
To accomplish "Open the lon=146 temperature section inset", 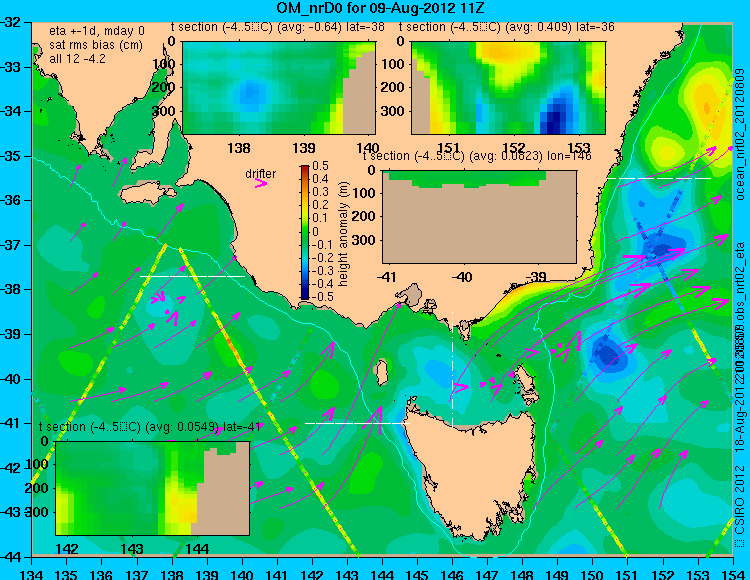I will [479, 217].
